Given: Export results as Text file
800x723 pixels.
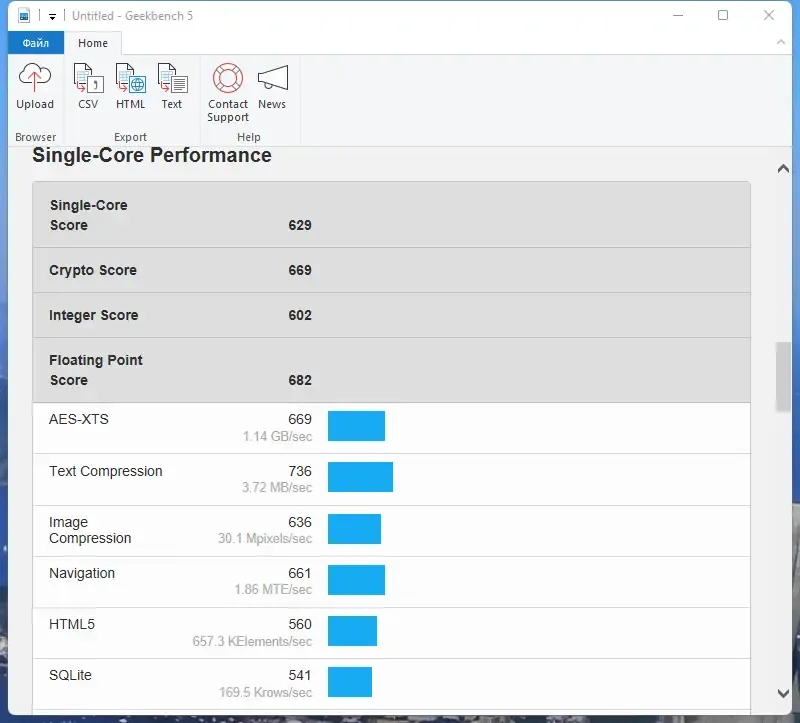Looking at the screenshot, I should click(x=172, y=86).
